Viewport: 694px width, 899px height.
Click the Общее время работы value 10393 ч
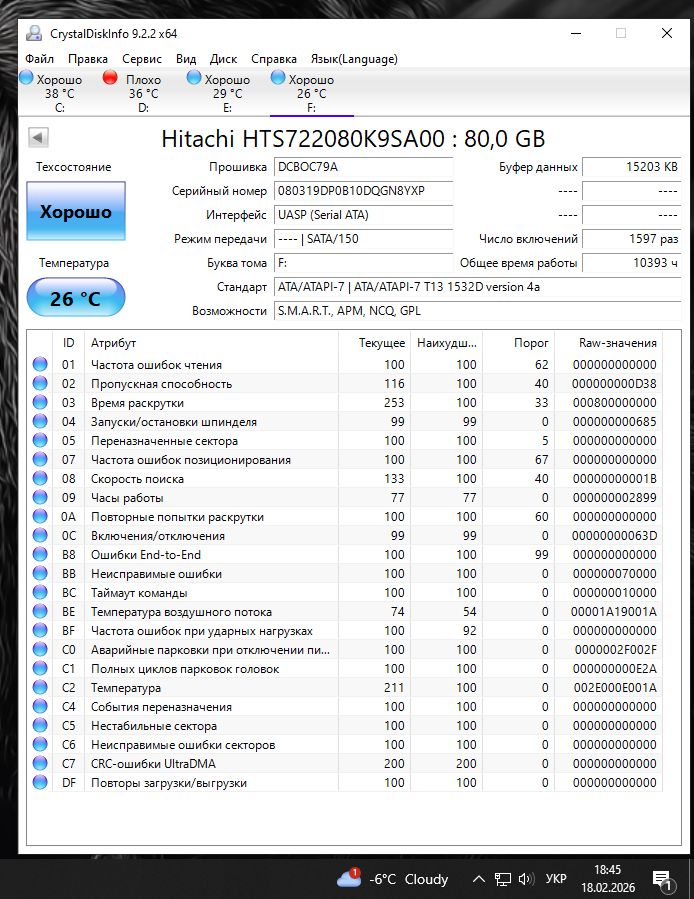[x=631, y=263]
